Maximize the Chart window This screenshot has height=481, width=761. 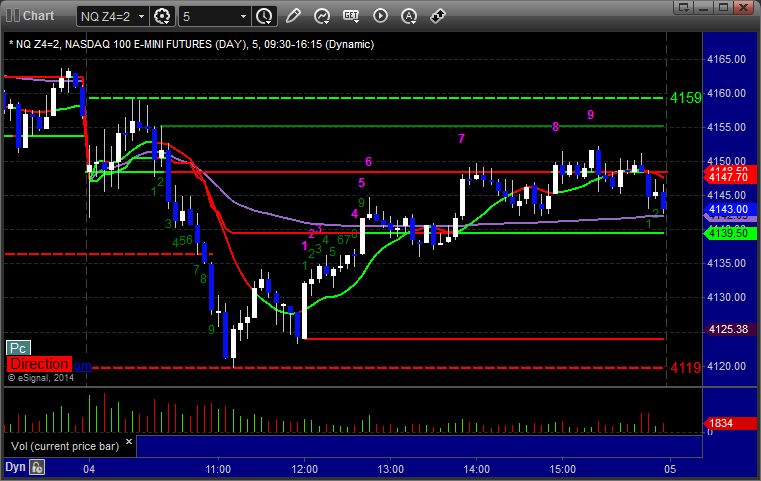723,8
